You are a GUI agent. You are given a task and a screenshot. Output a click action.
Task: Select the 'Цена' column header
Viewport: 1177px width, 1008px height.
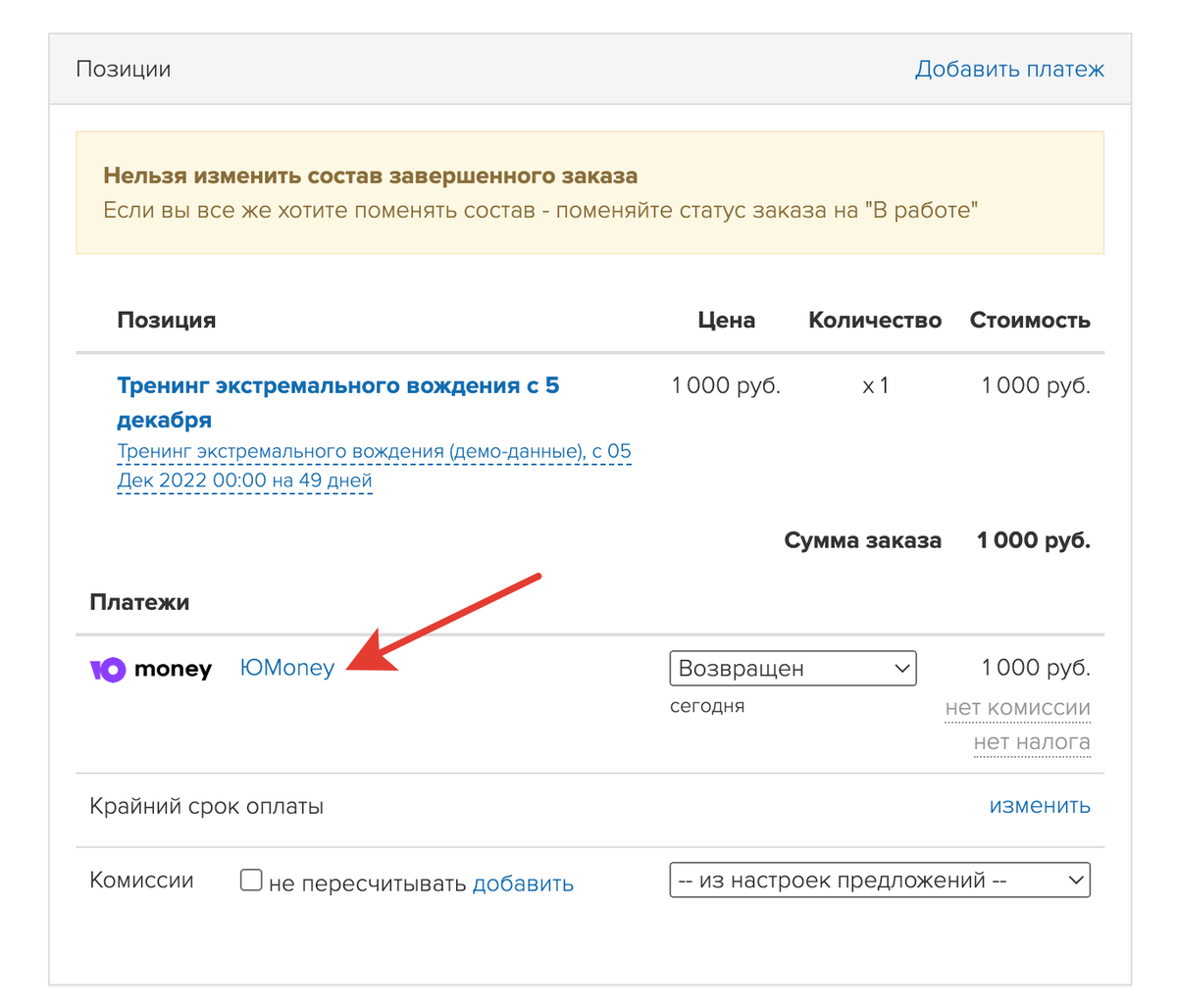tap(727, 321)
